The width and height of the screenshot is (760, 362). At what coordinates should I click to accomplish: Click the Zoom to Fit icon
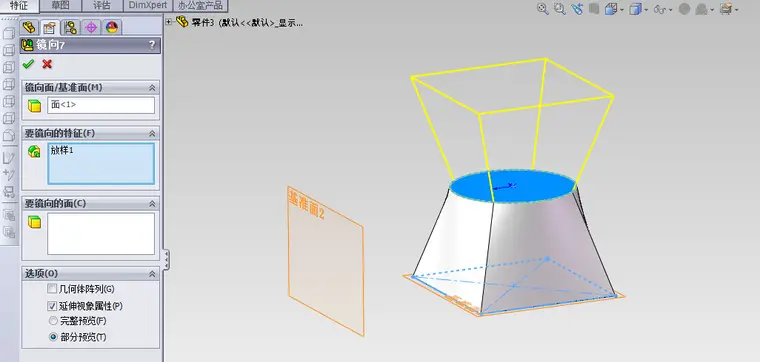(543, 9)
